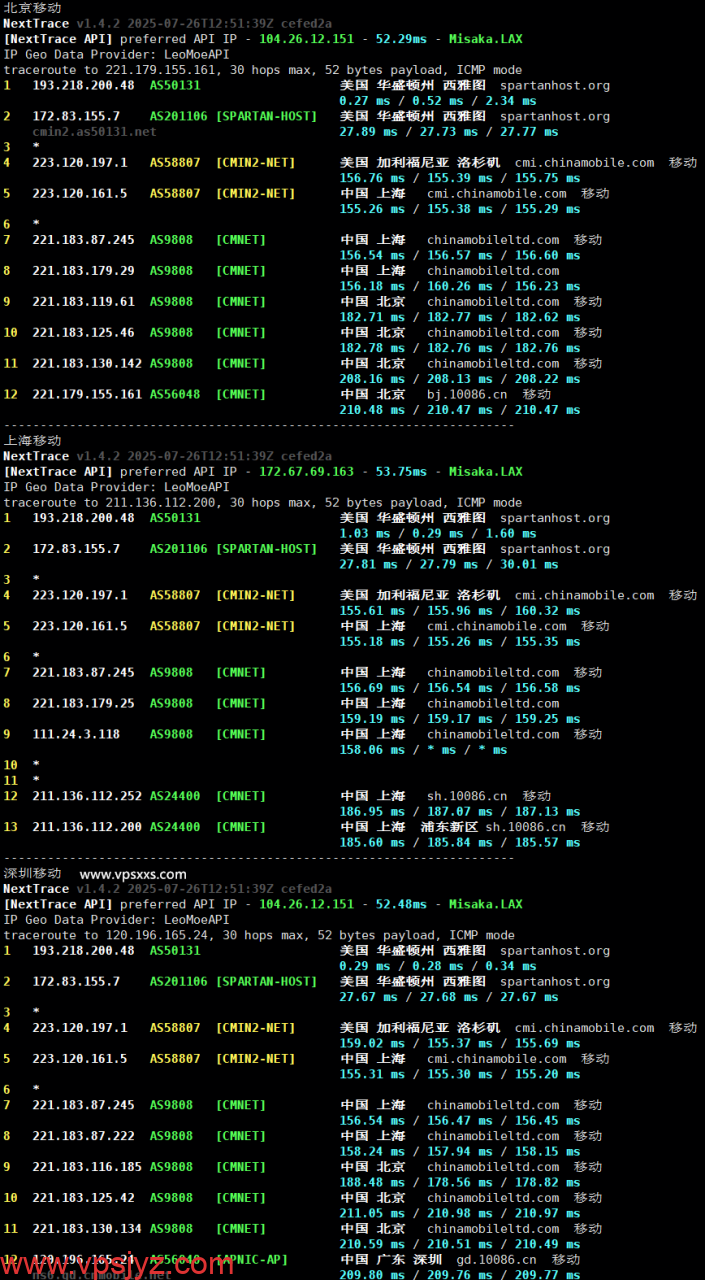This screenshot has width=705, height=1280.
Task: Select the line "traceroute to 221.179.155.161"
Action: pyautogui.click(x=264, y=70)
